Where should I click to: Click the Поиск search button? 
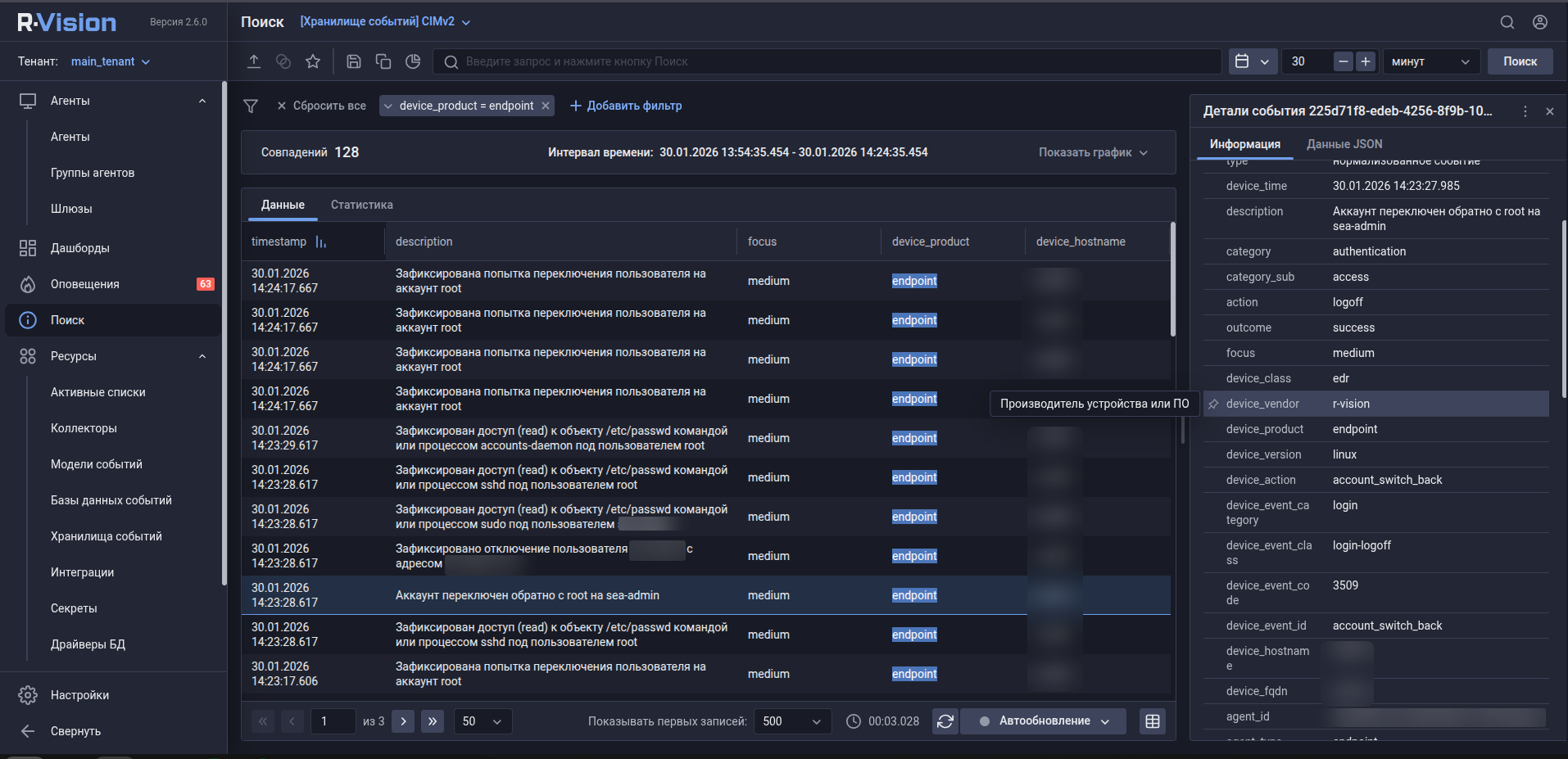[1520, 61]
